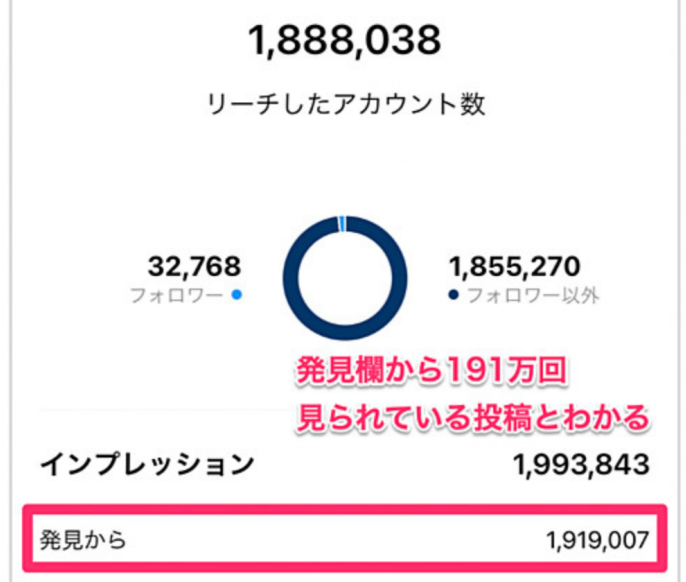The height and width of the screenshot is (582, 686).
Task: Select the 1,888,038 reach total
Action: pos(345,41)
